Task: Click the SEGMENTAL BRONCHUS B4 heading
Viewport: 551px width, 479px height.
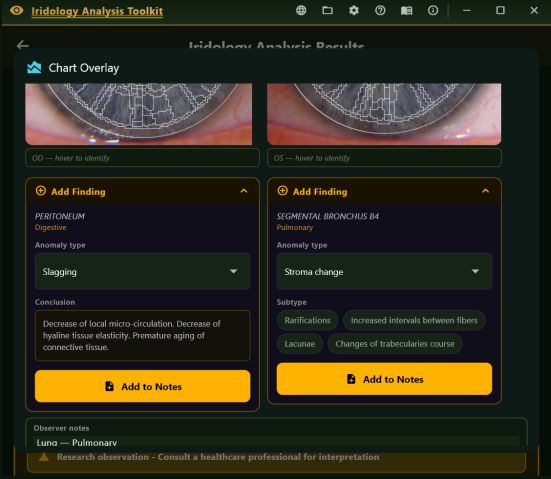Action: [328, 216]
